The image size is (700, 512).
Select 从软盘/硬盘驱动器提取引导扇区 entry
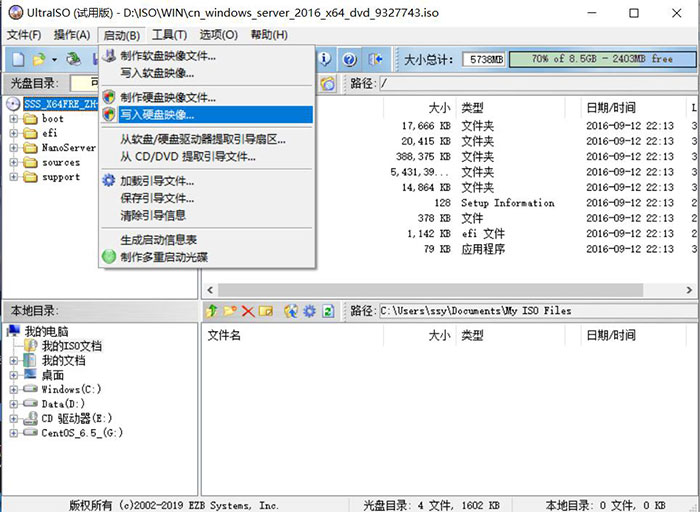[207, 139]
